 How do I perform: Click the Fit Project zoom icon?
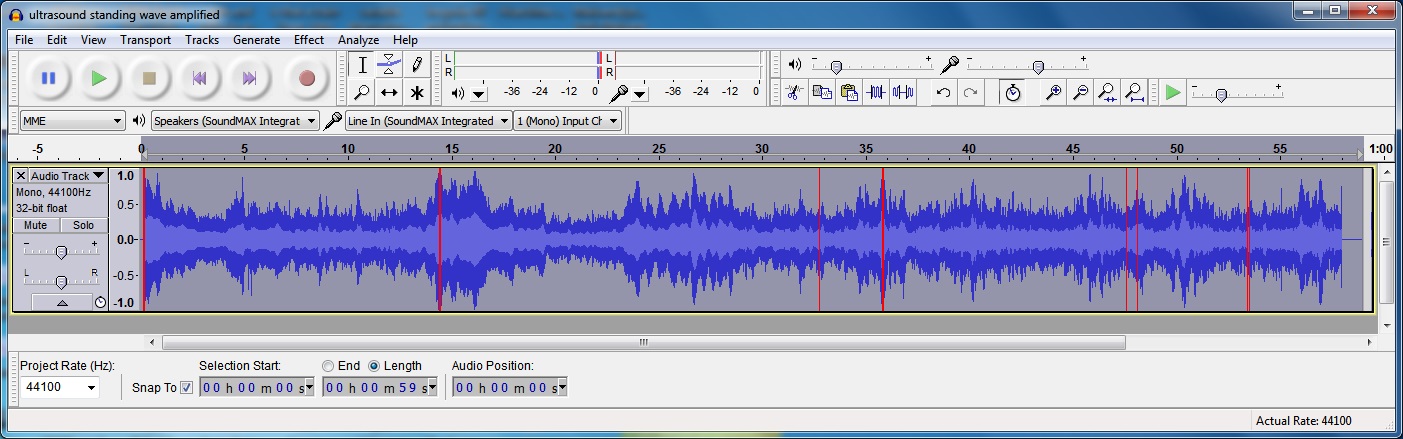tap(1134, 92)
